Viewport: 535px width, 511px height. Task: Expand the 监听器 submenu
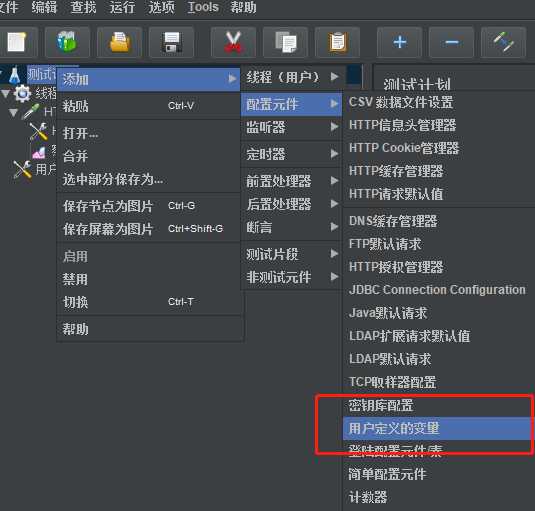click(291, 127)
